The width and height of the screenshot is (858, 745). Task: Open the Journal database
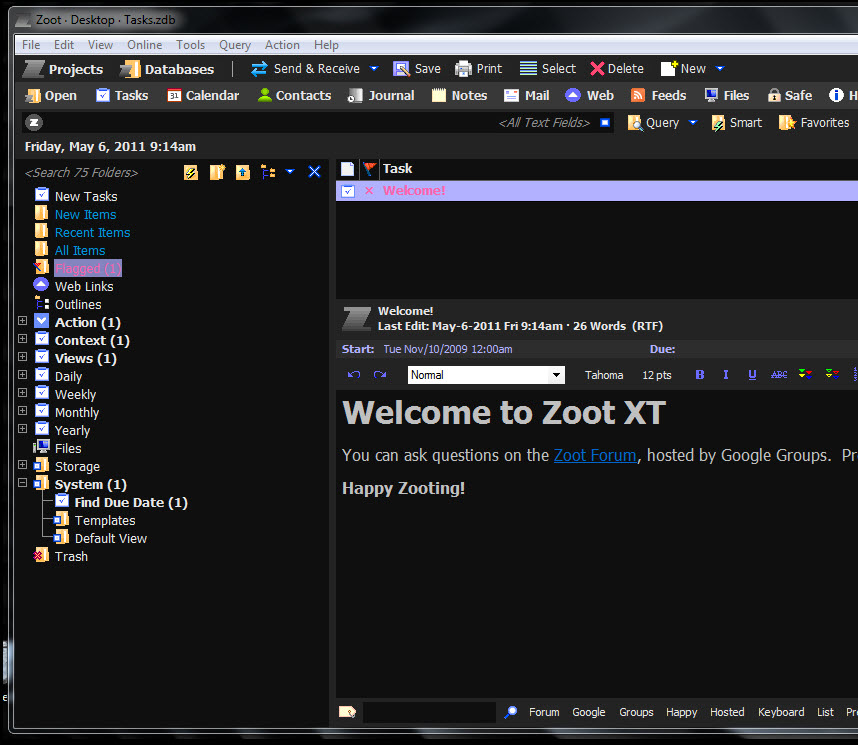[x=381, y=95]
